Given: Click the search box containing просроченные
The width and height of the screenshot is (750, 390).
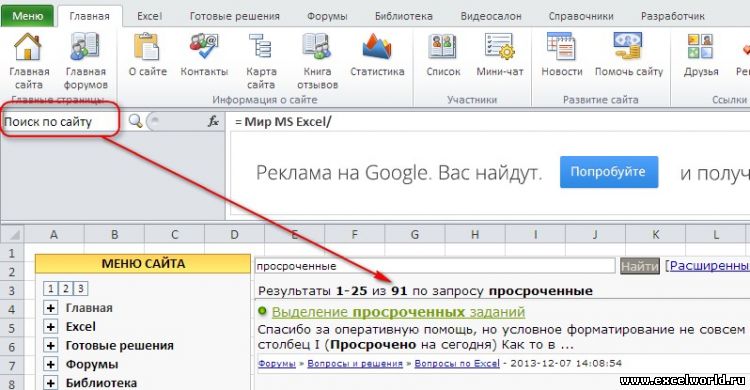Looking at the screenshot, I should [x=435, y=266].
